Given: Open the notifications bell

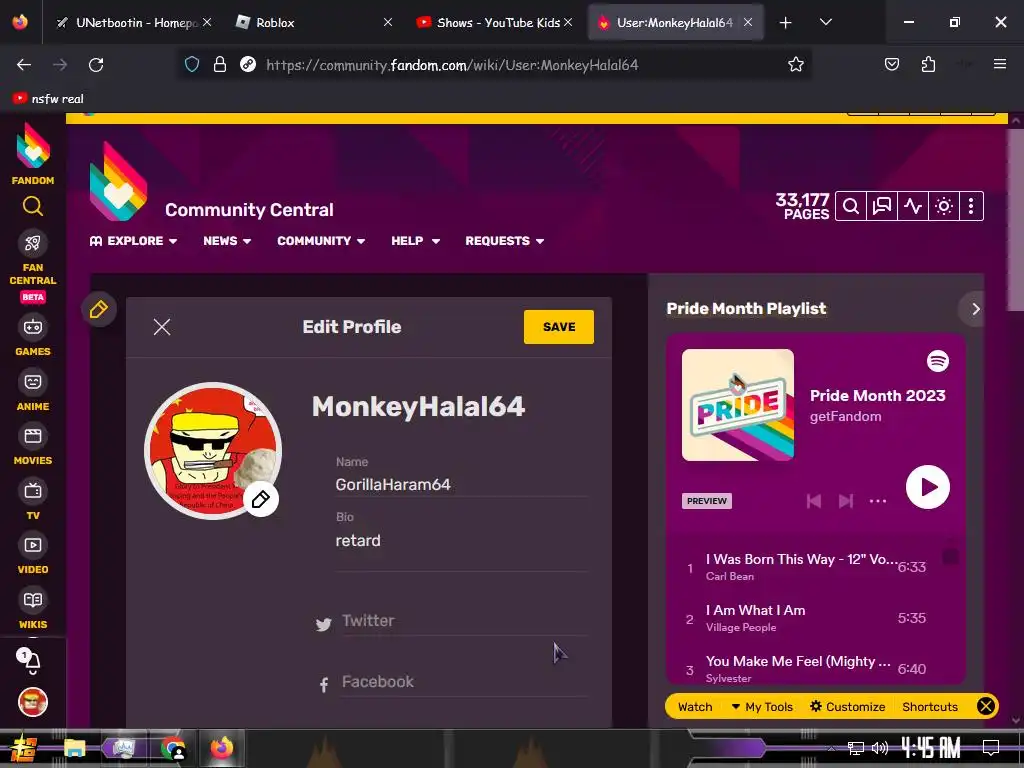Looking at the screenshot, I should [x=31, y=662].
